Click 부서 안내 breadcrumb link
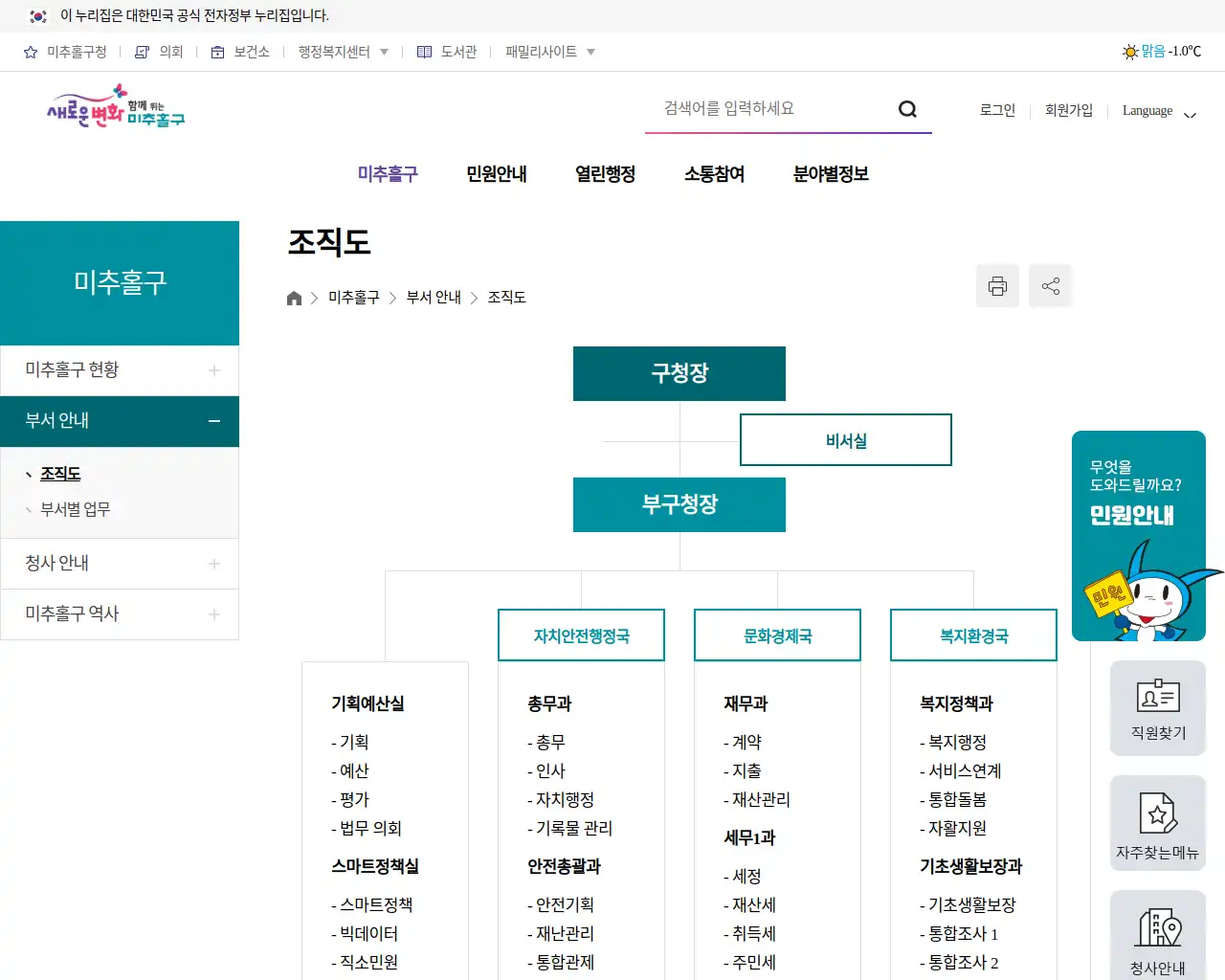1225x980 pixels. 434,298
